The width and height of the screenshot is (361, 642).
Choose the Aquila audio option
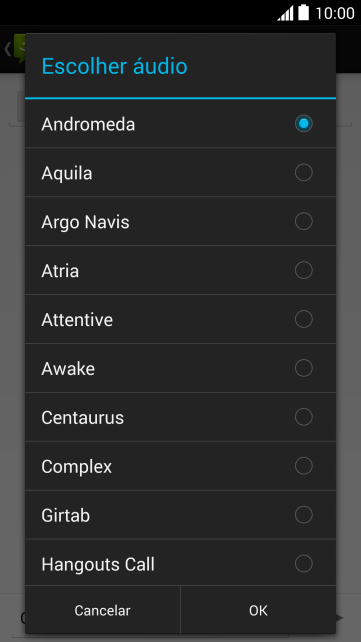tap(180, 173)
